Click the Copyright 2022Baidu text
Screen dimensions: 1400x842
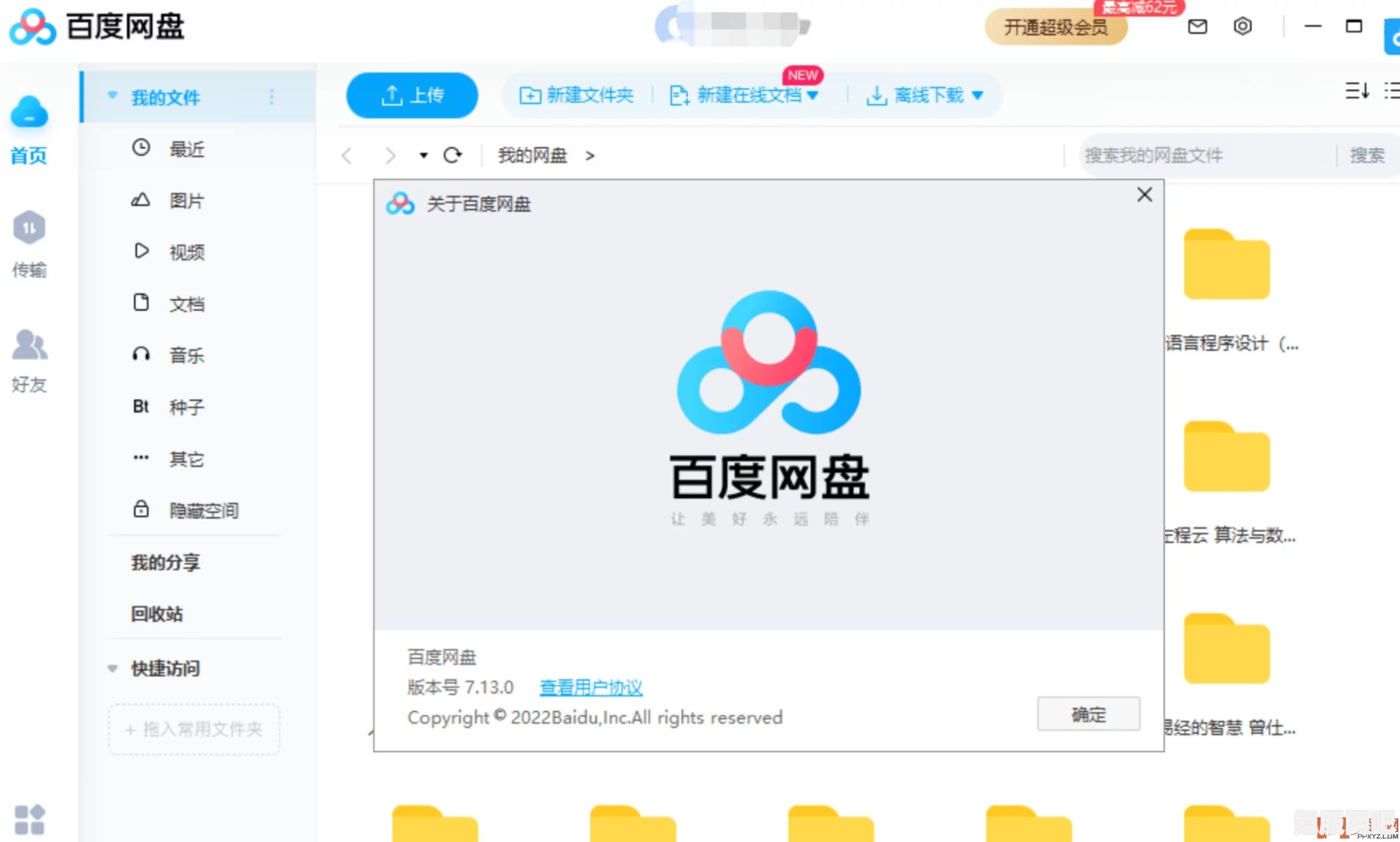(x=595, y=718)
